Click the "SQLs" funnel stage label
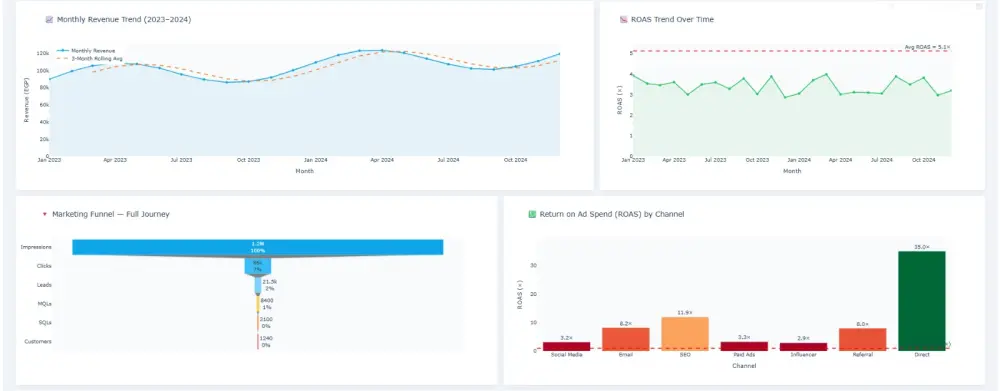The image size is (1000, 391). click(45, 323)
